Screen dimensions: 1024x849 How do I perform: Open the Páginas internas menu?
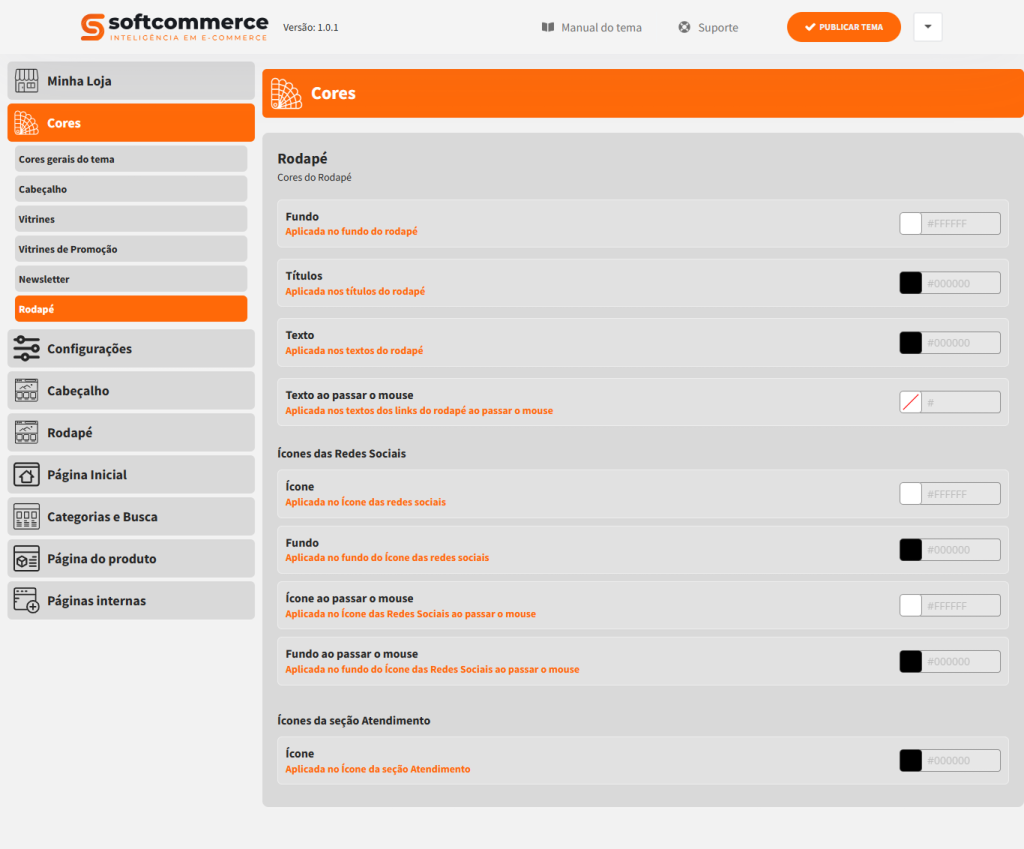tap(131, 600)
